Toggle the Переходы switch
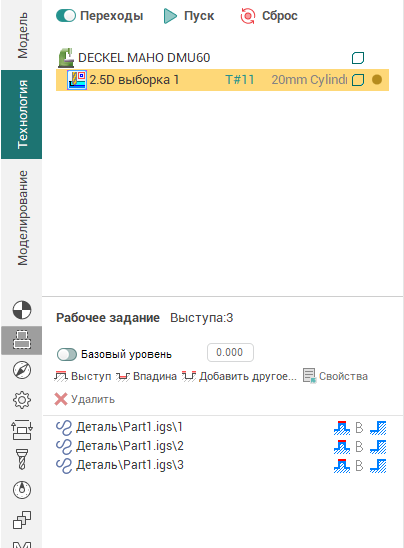404x548 pixels. tap(66, 16)
